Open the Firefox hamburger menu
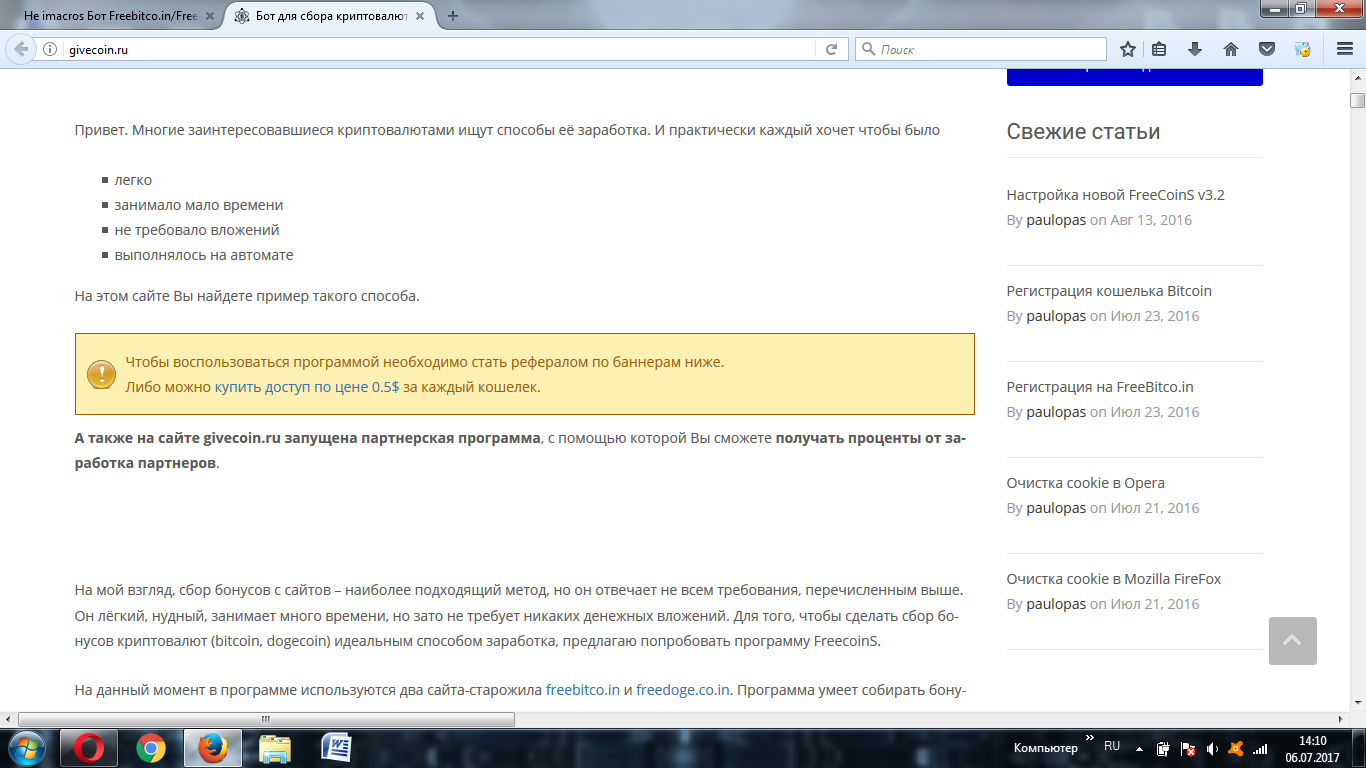 tap(1345, 49)
